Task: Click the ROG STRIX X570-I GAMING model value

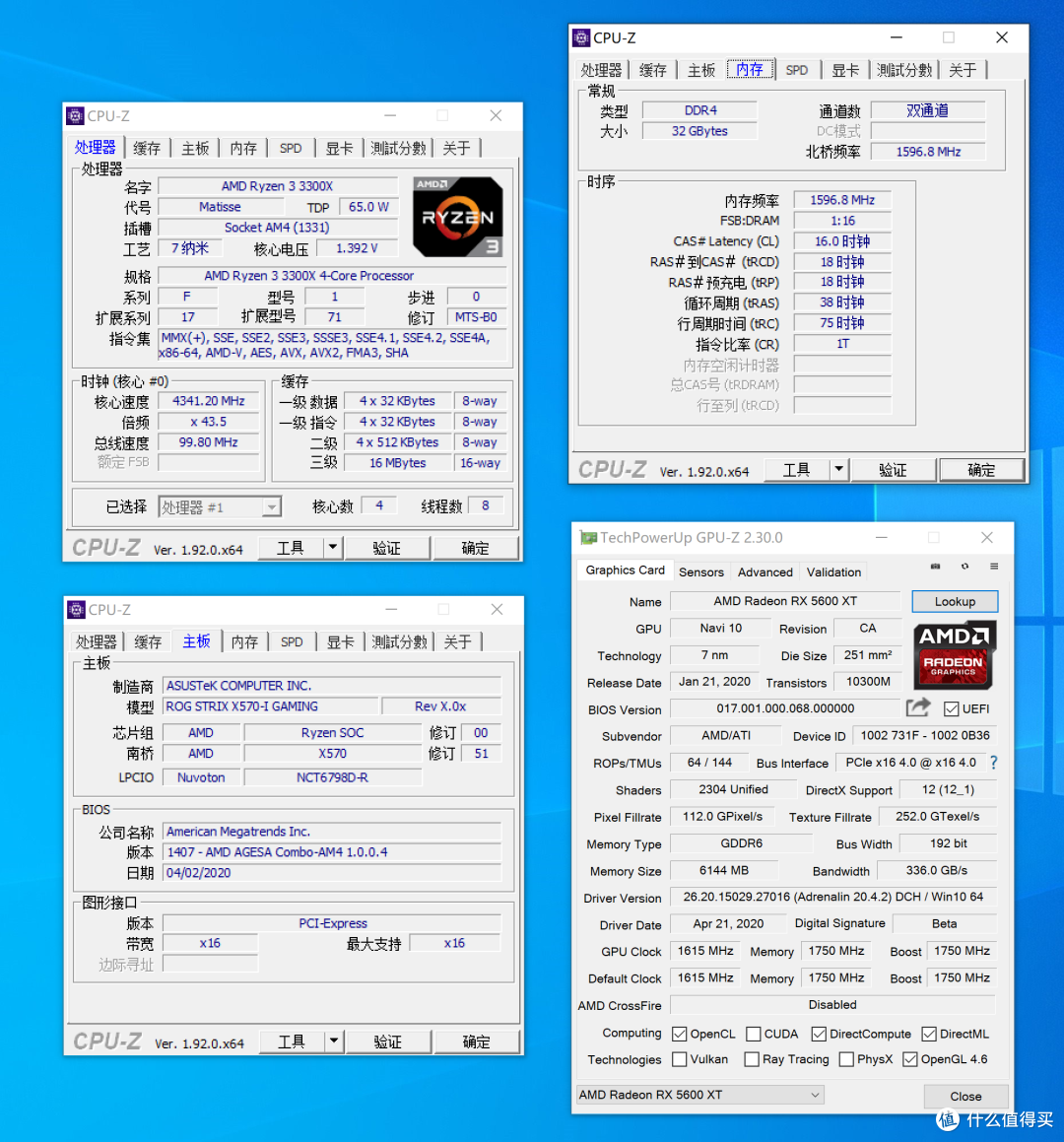Action: tap(270, 705)
